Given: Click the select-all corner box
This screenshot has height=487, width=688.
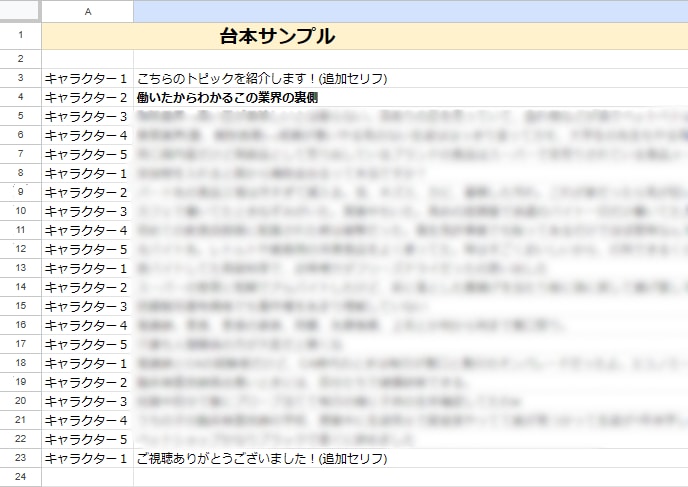Looking at the screenshot, I should tap(20, 11).
